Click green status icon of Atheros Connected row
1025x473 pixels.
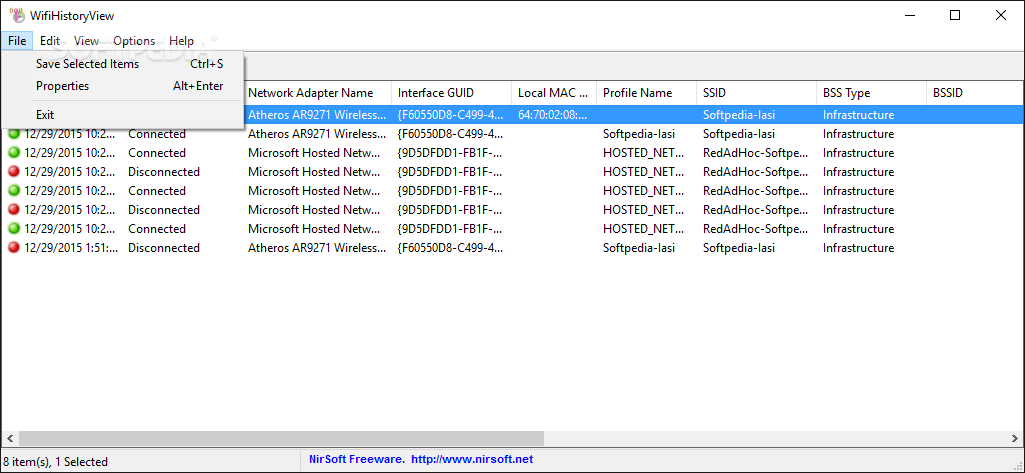(x=14, y=134)
